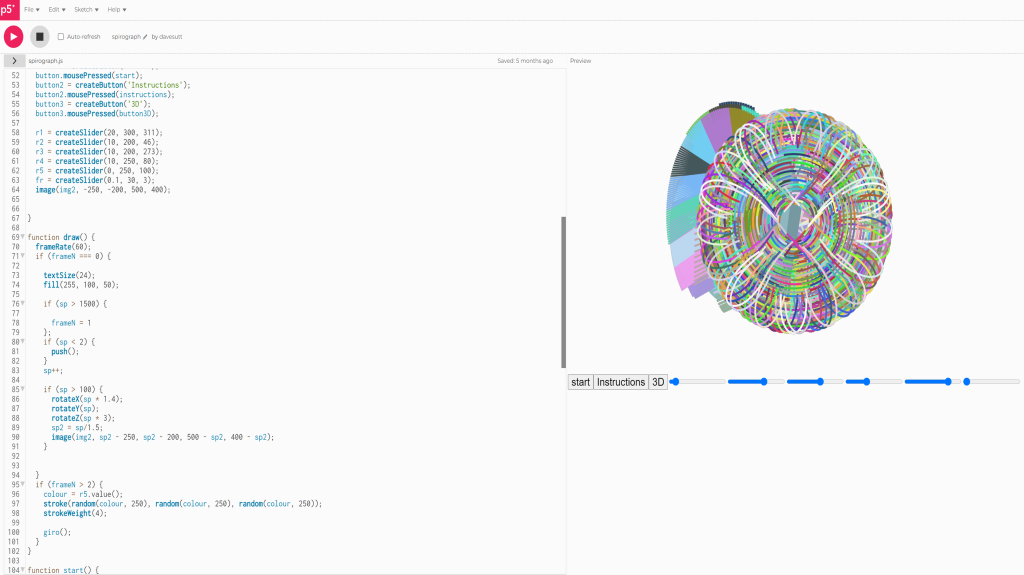Viewport: 1024px width, 575px height.
Task: Click the Instructions button
Action: point(621,382)
